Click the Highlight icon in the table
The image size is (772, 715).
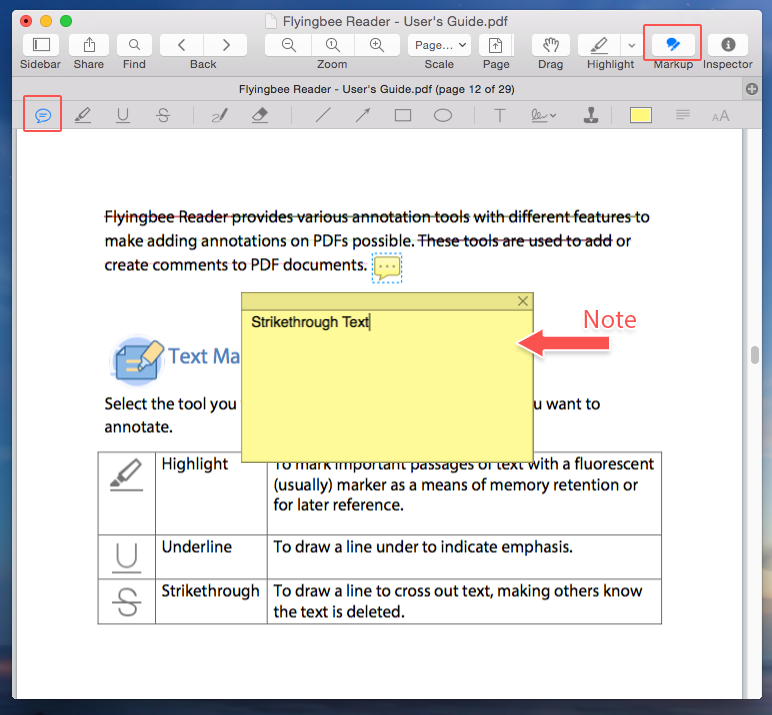[x=127, y=475]
